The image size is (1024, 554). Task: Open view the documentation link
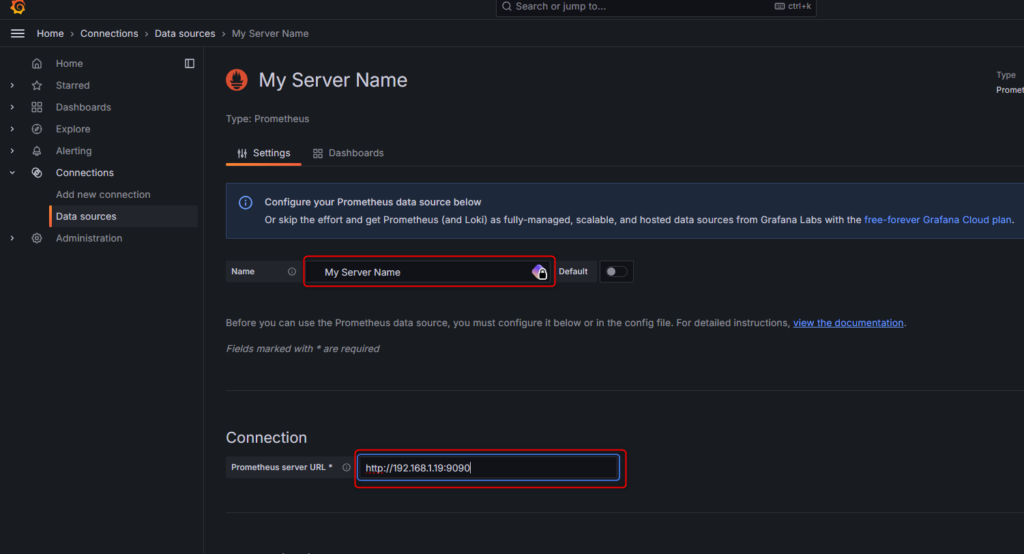(x=848, y=323)
